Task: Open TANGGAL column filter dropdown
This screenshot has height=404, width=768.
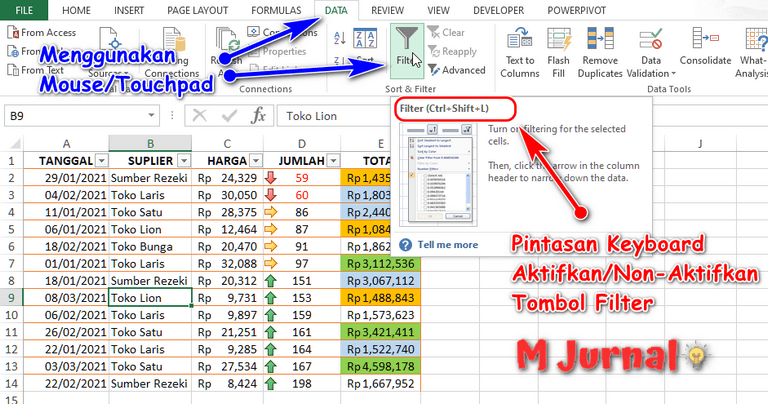Action: point(101,161)
